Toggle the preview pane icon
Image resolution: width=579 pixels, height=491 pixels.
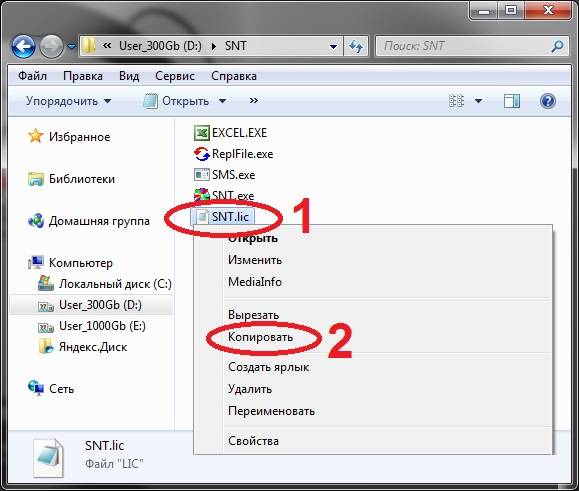[512, 101]
